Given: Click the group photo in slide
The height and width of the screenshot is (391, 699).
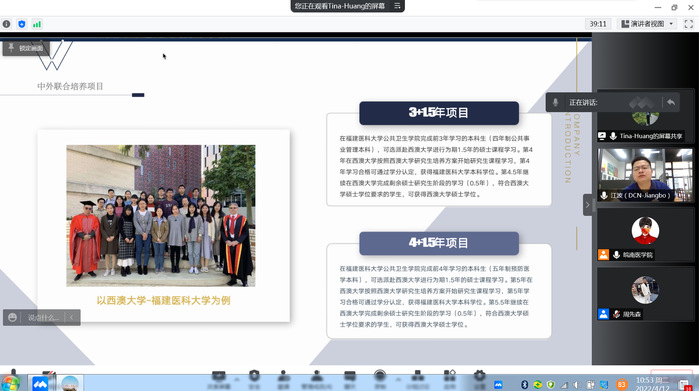Looking at the screenshot, I should (x=161, y=215).
